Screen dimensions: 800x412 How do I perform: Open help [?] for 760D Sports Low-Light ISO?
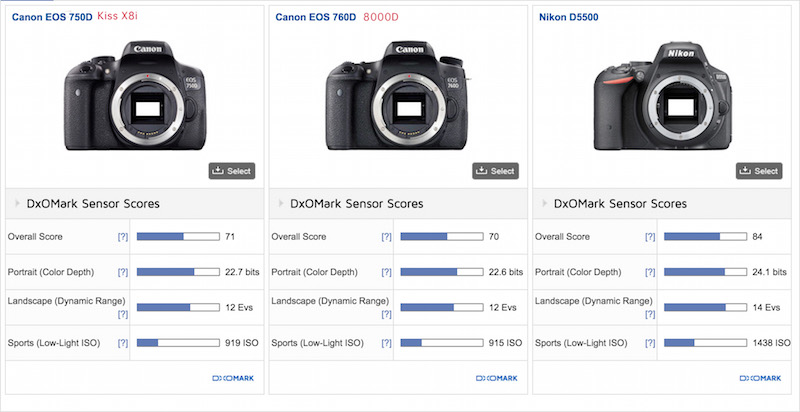pyautogui.click(x=387, y=343)
